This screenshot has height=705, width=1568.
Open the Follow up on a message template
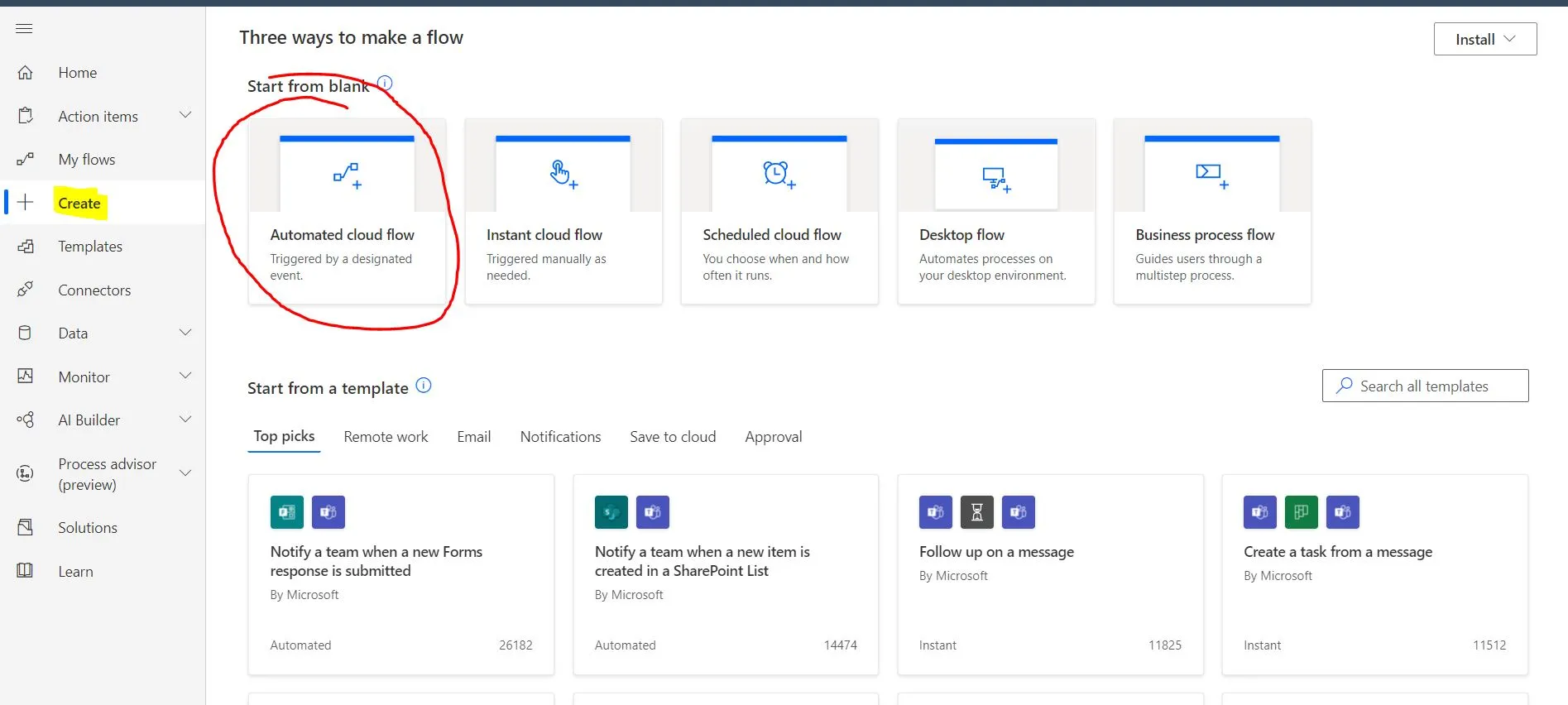click(x=996, y=552)
